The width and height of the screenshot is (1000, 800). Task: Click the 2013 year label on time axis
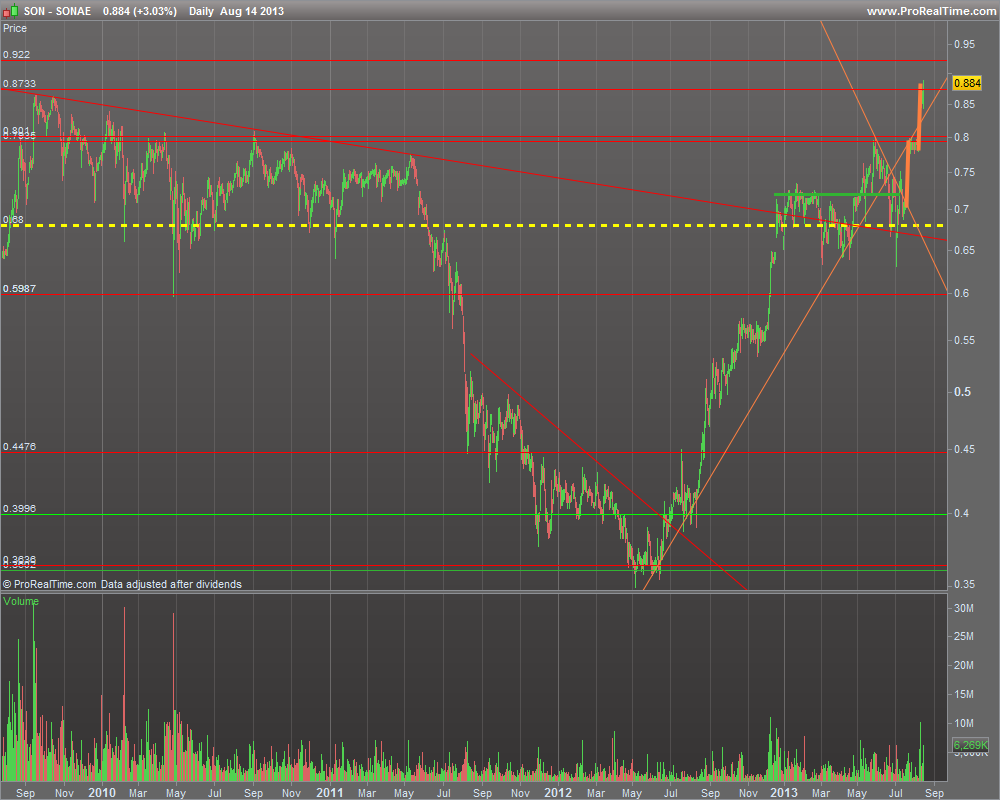pos(784,792)
